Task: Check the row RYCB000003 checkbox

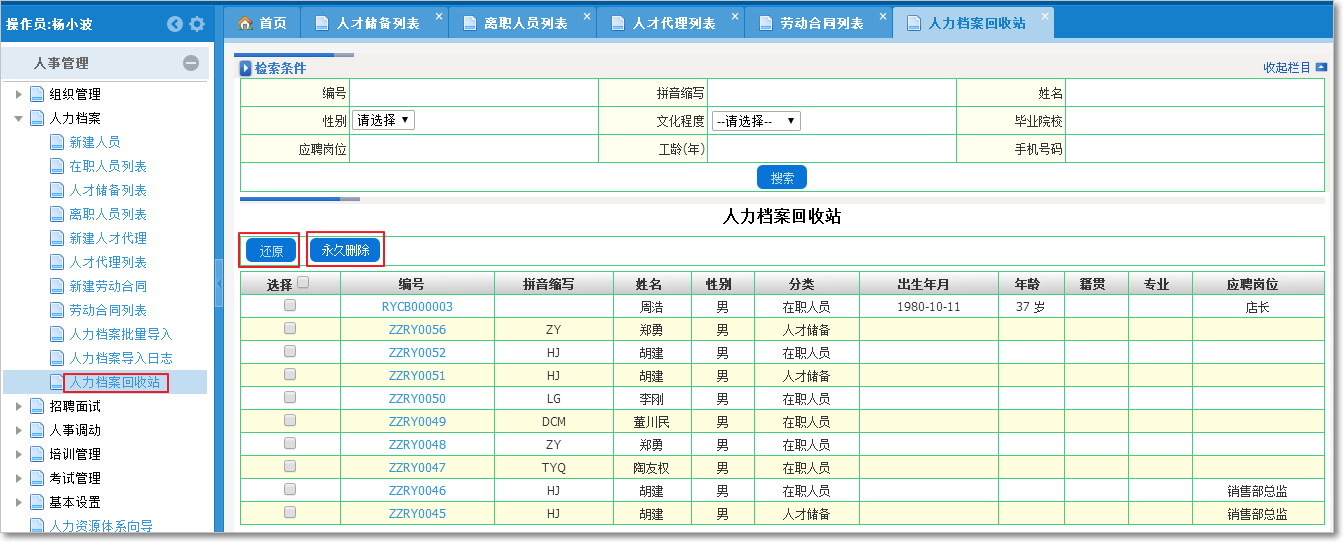Action: pos(290,305)
